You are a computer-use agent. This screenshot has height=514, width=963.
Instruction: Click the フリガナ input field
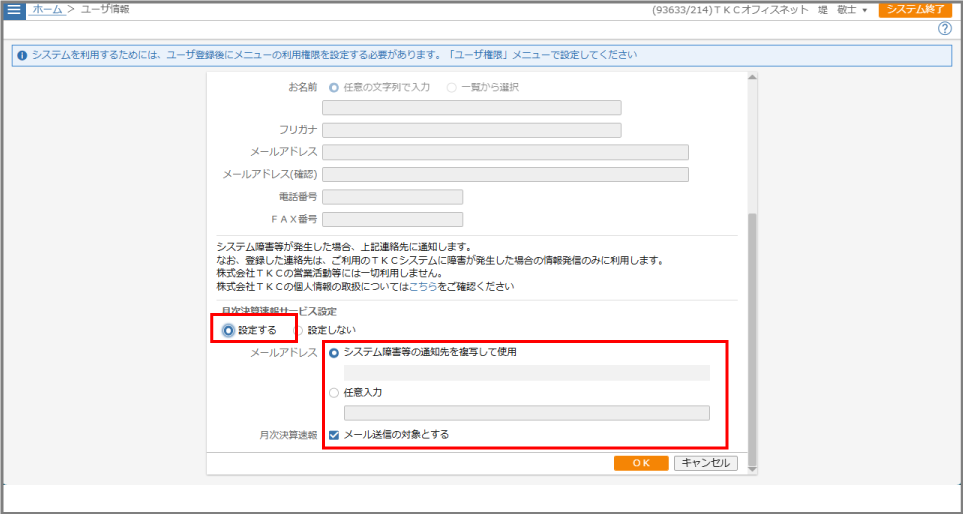click(x=471, y=130)
